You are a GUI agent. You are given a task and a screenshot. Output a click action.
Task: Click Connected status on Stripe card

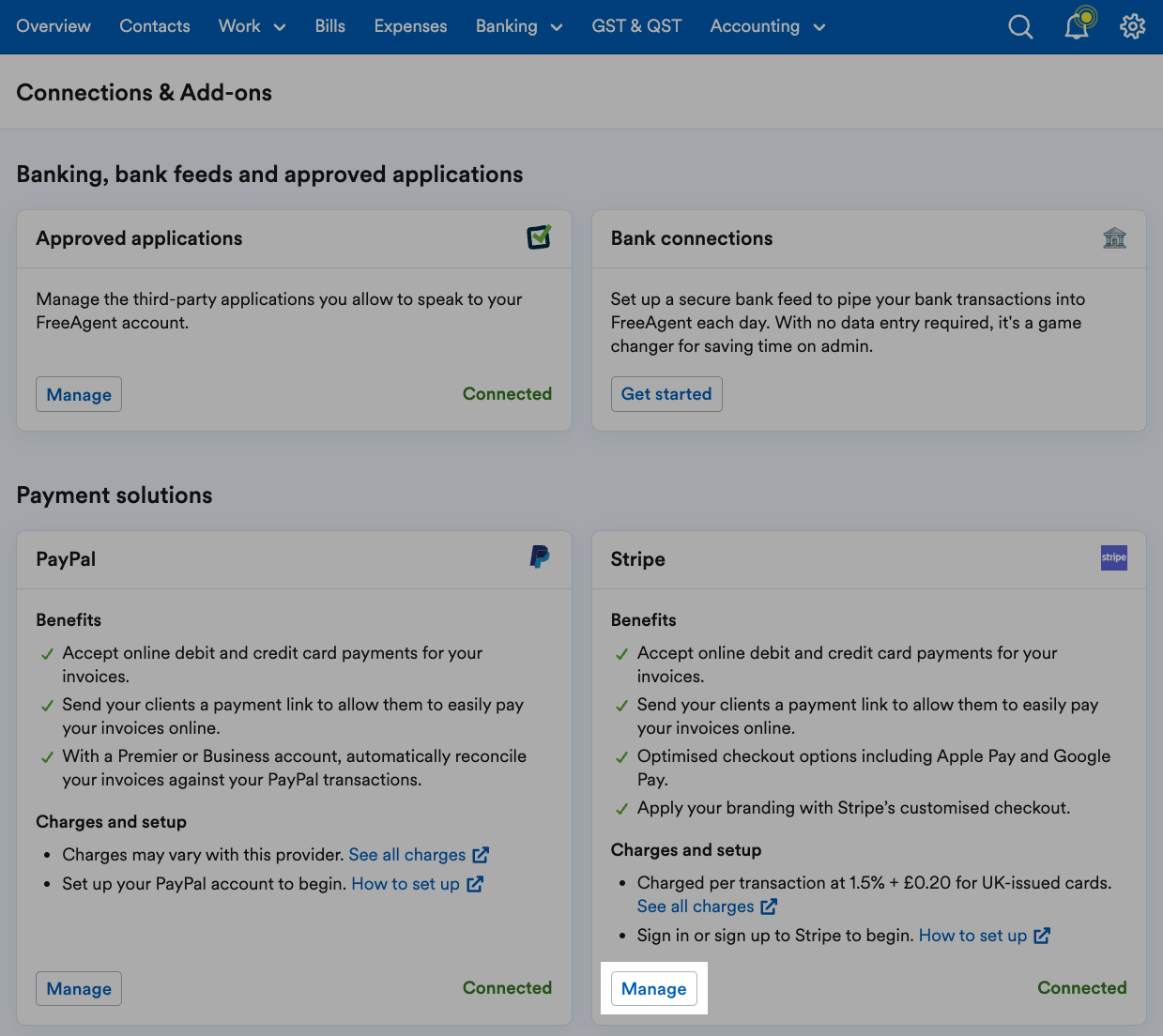click(1082, 988)
